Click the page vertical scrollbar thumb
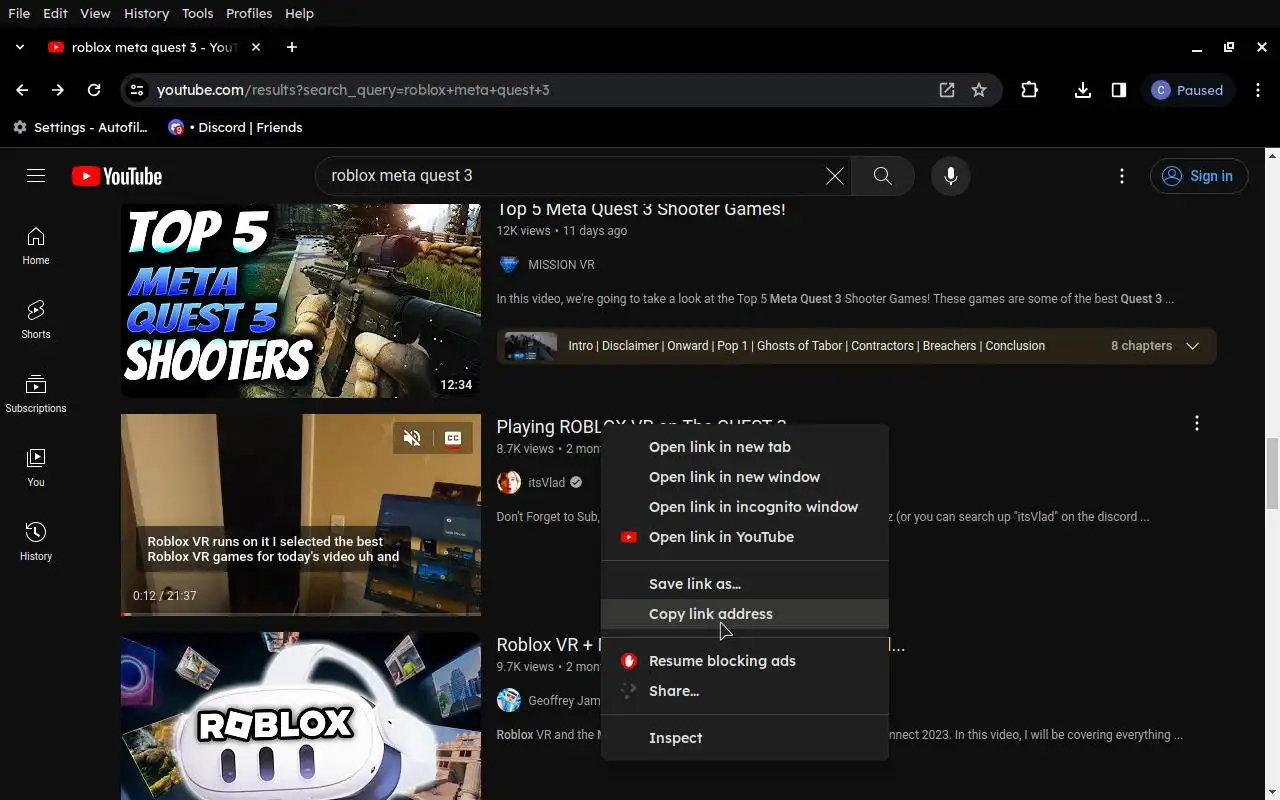The image size is (1280, 800). point(1272,474)
